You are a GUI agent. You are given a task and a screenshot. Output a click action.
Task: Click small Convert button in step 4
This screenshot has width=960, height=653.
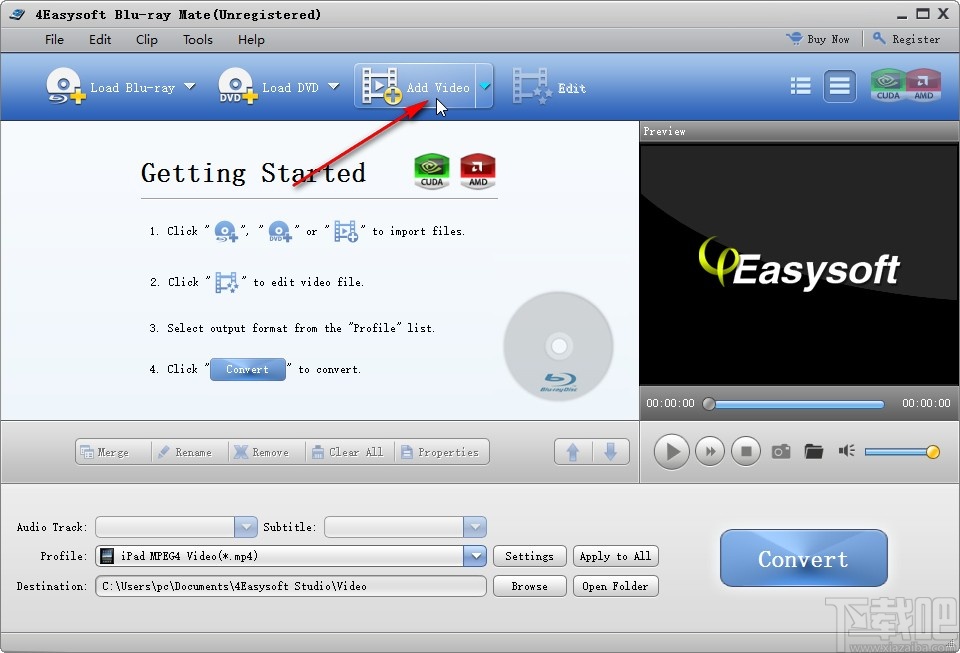[x=247, y=369]
